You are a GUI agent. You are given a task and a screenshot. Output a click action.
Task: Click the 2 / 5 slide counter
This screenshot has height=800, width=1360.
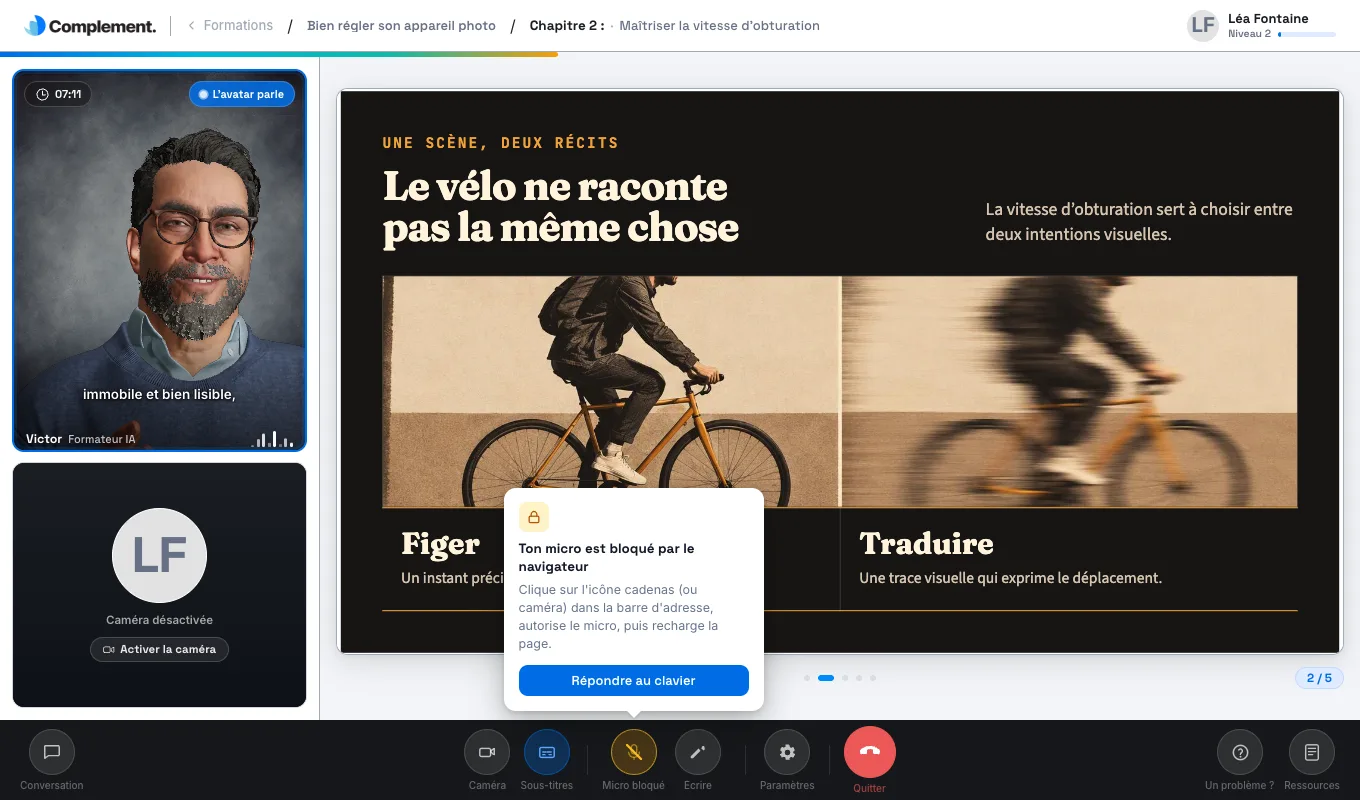point(1319,678)
